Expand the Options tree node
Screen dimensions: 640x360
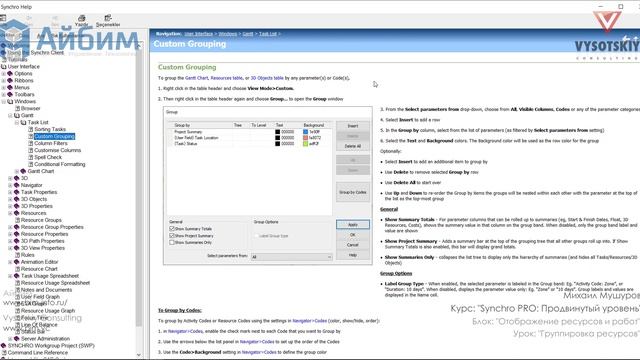(x=4, y=73)
